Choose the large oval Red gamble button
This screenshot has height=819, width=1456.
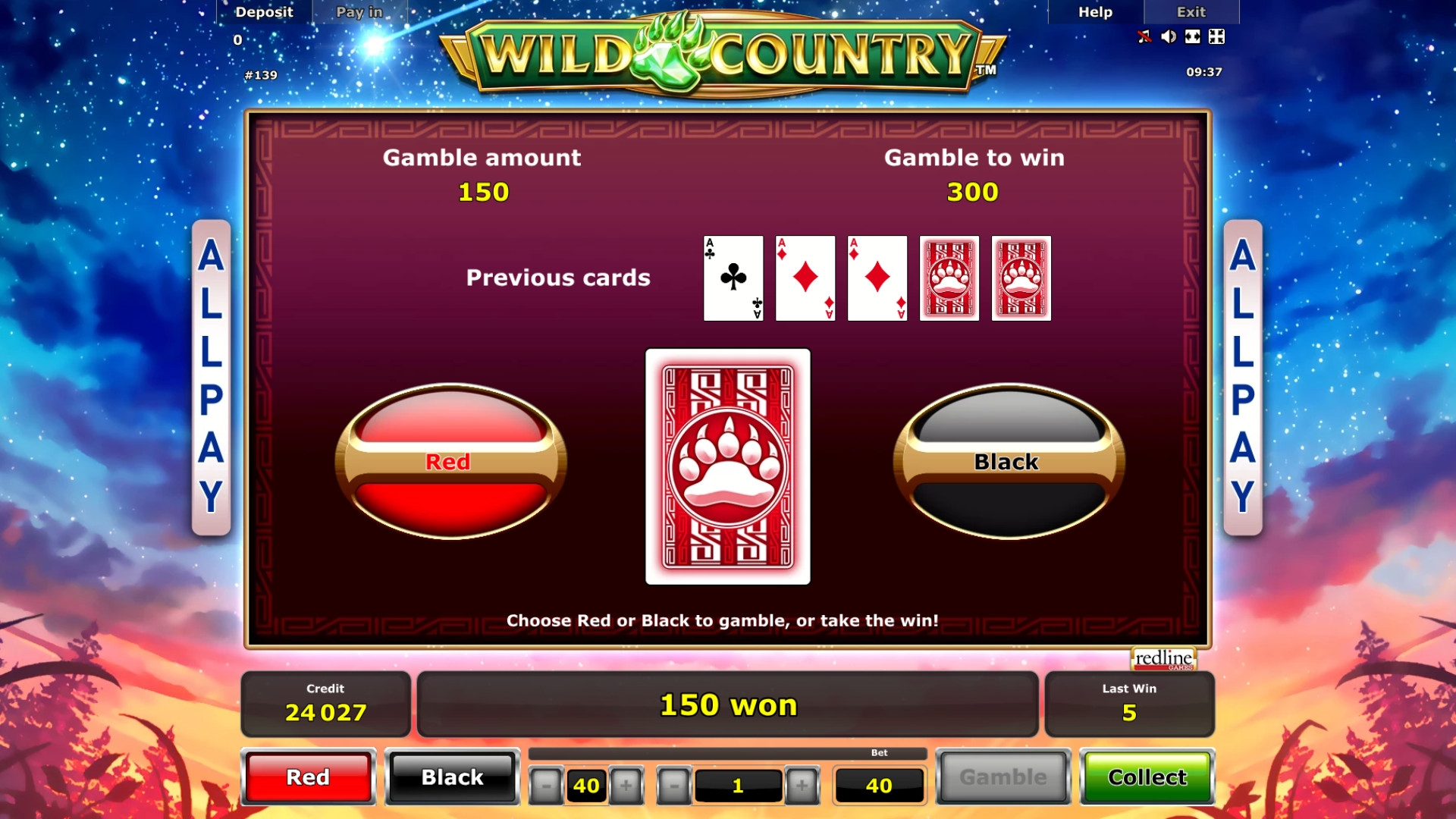pyautogui.click(x=451, y=461)
